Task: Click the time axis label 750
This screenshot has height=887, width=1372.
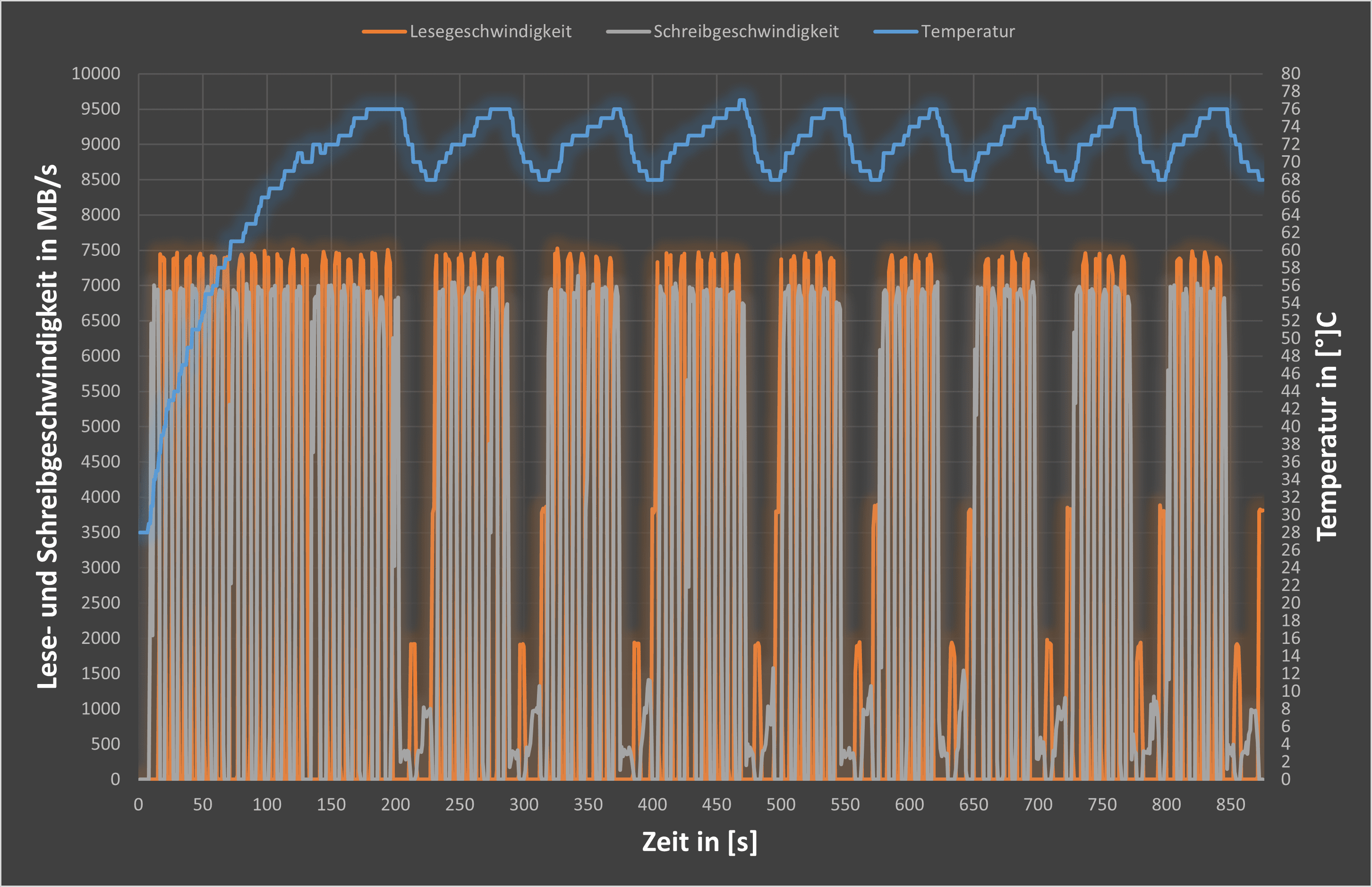Action: pyautogui.click(x=1102, y=805)
